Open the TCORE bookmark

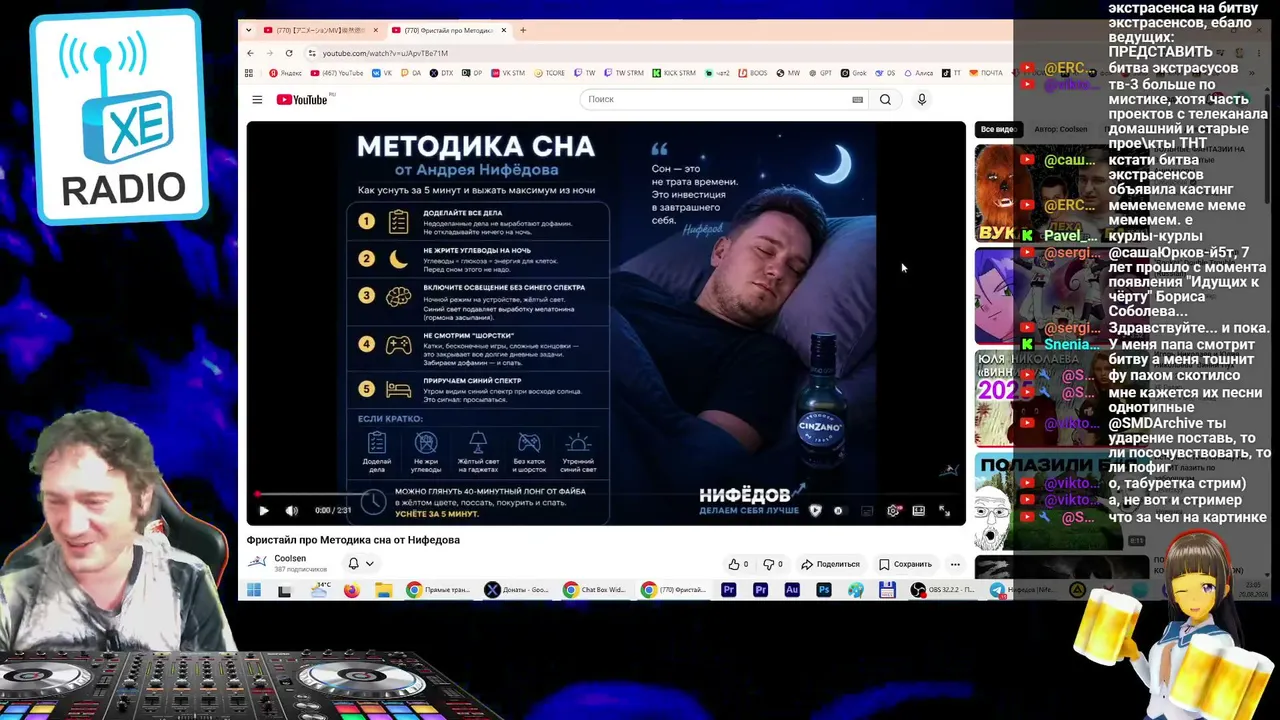(x=548, y=73)
